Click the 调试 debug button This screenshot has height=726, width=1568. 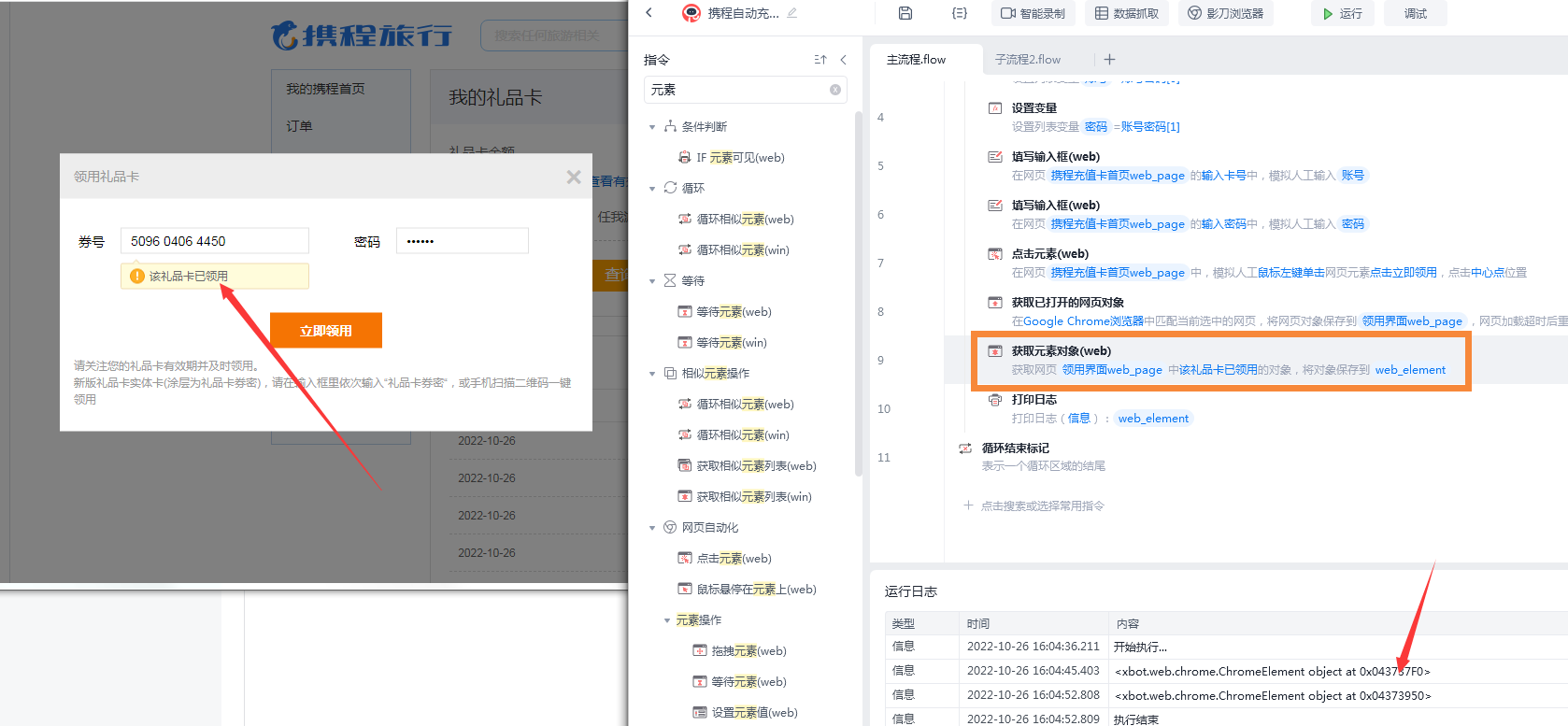pos(1416,13)
